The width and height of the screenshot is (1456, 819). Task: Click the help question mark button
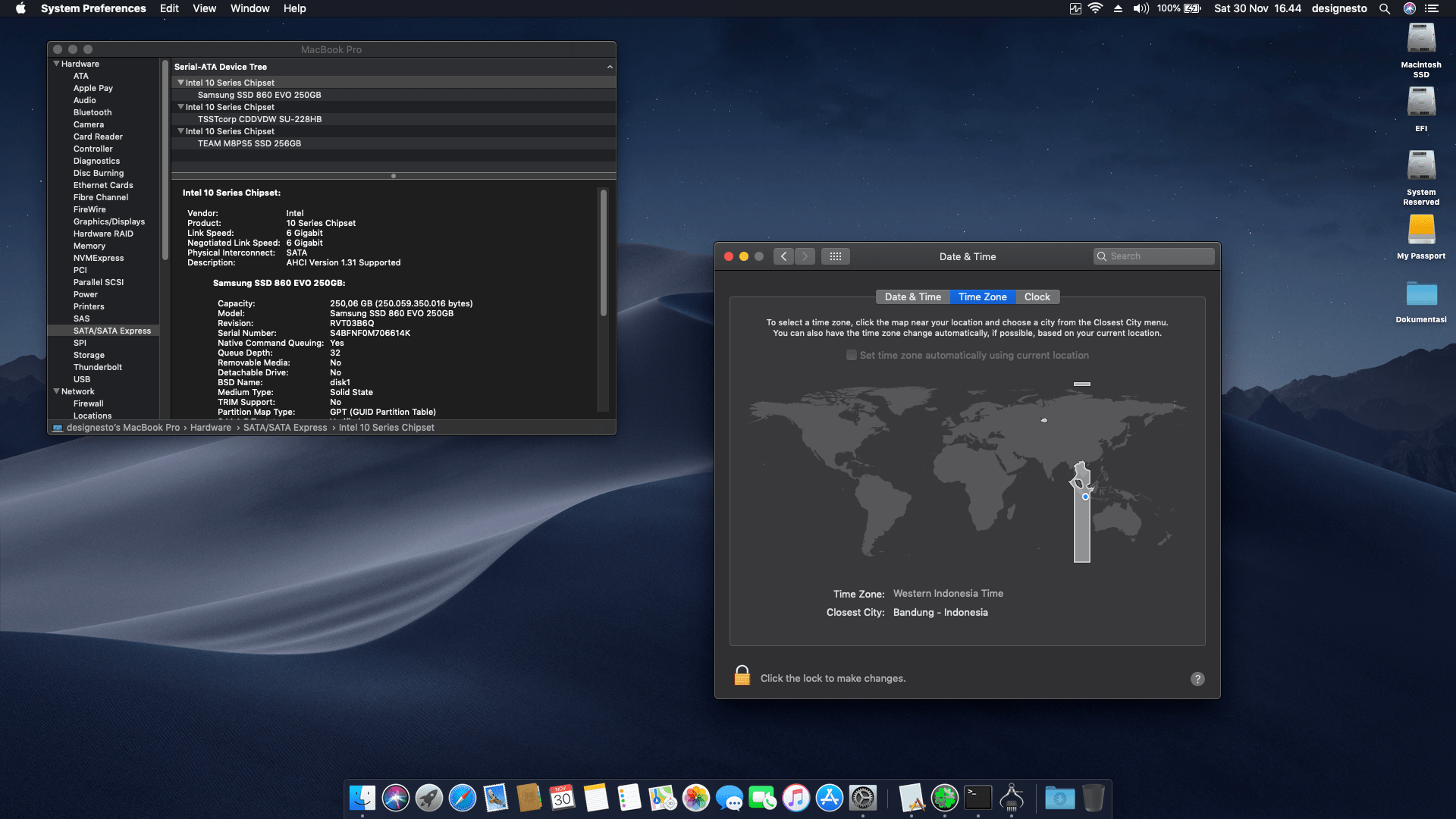tap(1197, 679)
